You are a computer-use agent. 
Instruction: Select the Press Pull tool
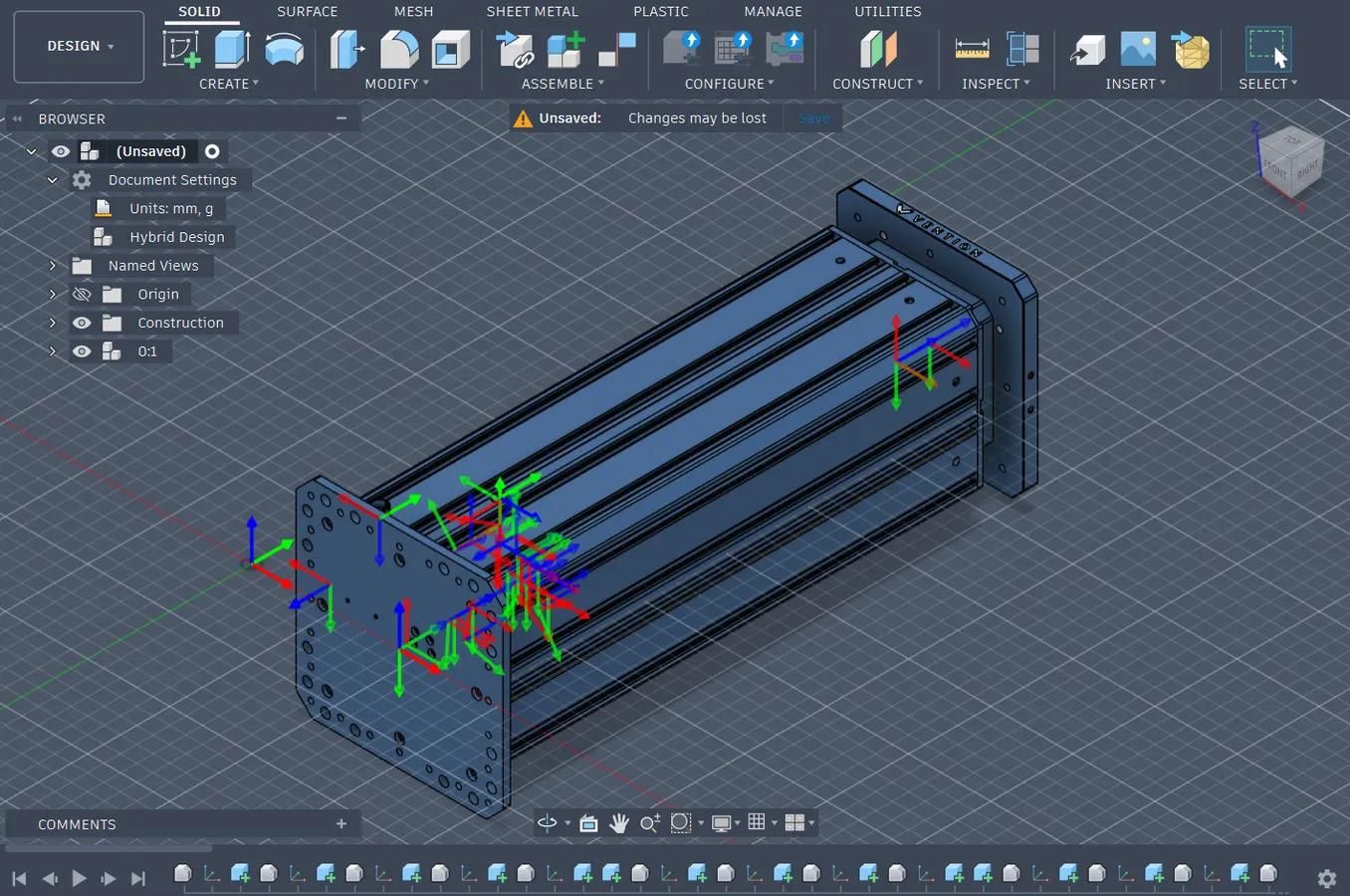[x=347, y=49]
